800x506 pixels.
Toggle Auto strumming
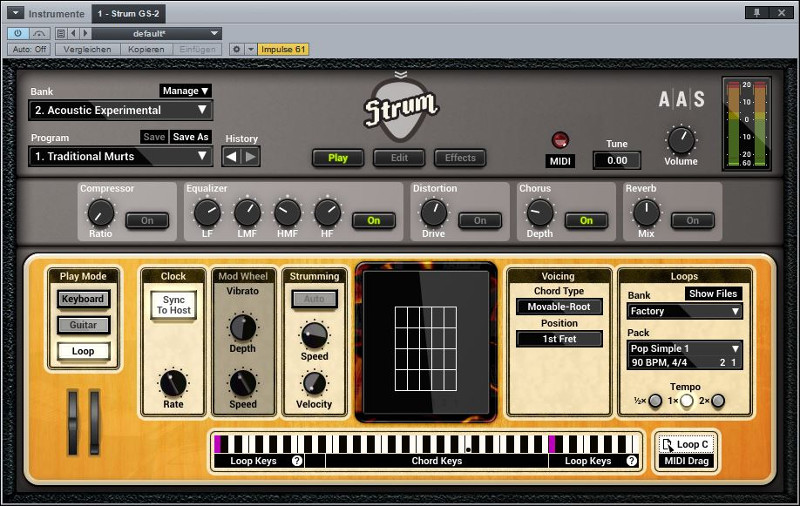[314, 299]
